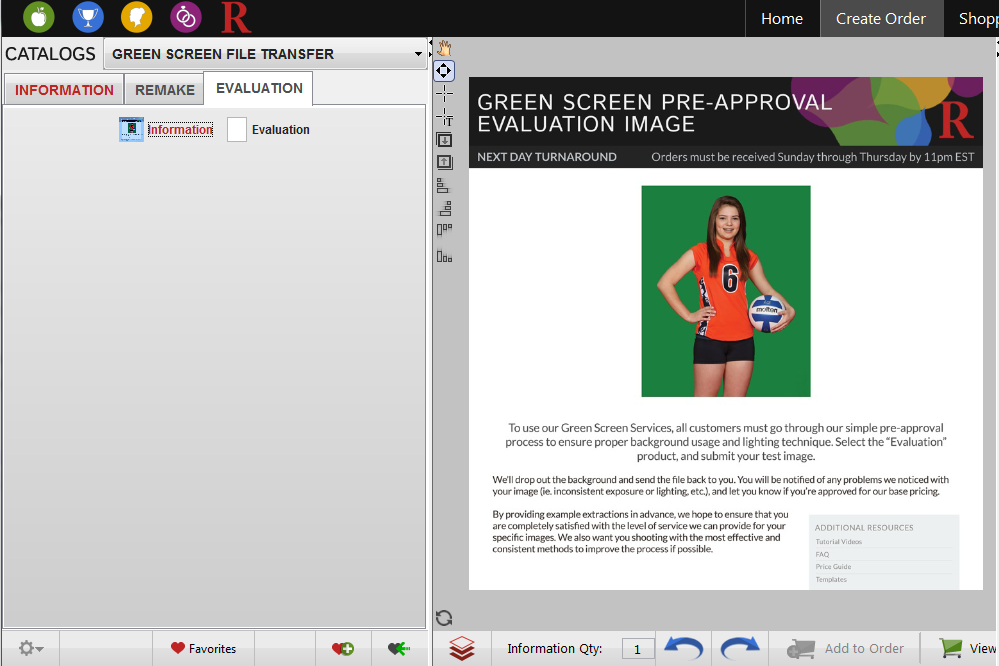Align objects to the right edge
The width and height of the screenshot is (999, 666).
pyautogui.click(x=445, y=208)
